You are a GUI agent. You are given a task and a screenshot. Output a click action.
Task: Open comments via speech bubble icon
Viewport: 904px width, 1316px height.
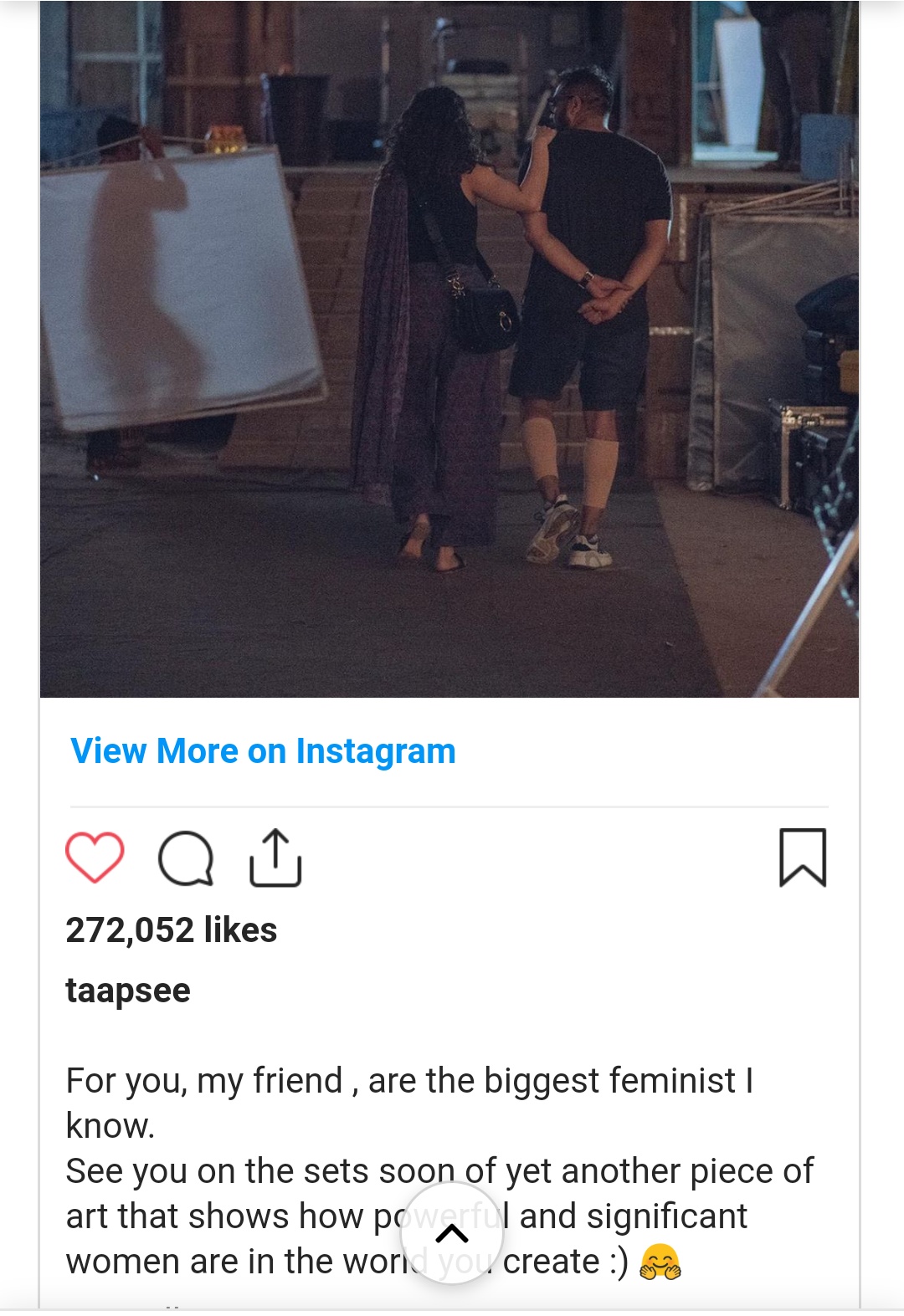click(186, 858)
